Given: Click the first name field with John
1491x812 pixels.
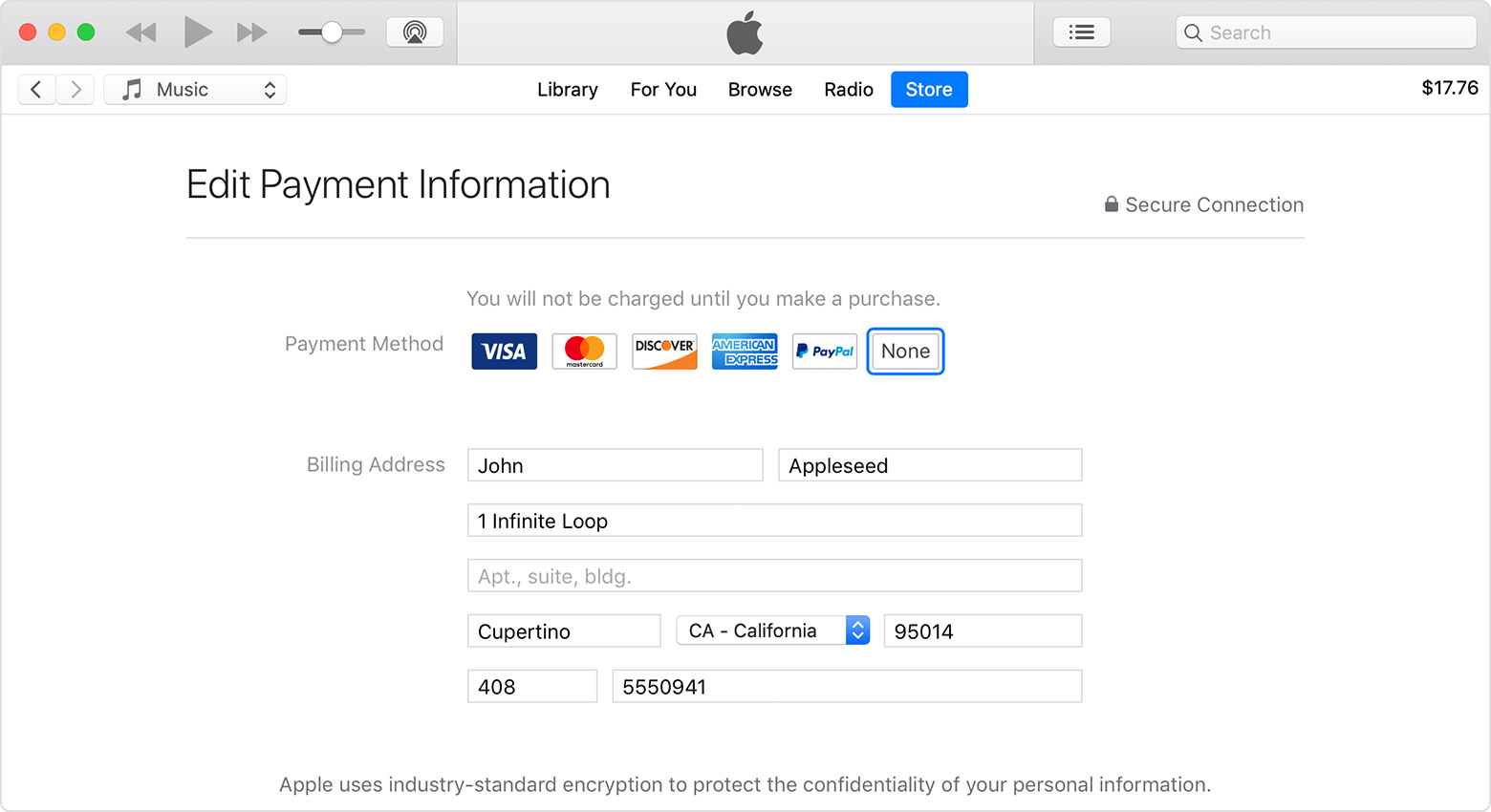Looking at the screenshot, I should (x=616, y=465).
